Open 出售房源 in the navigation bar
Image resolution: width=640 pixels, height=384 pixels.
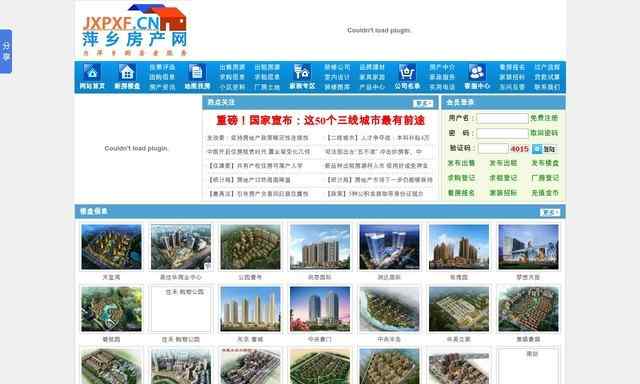pos(232,67)
